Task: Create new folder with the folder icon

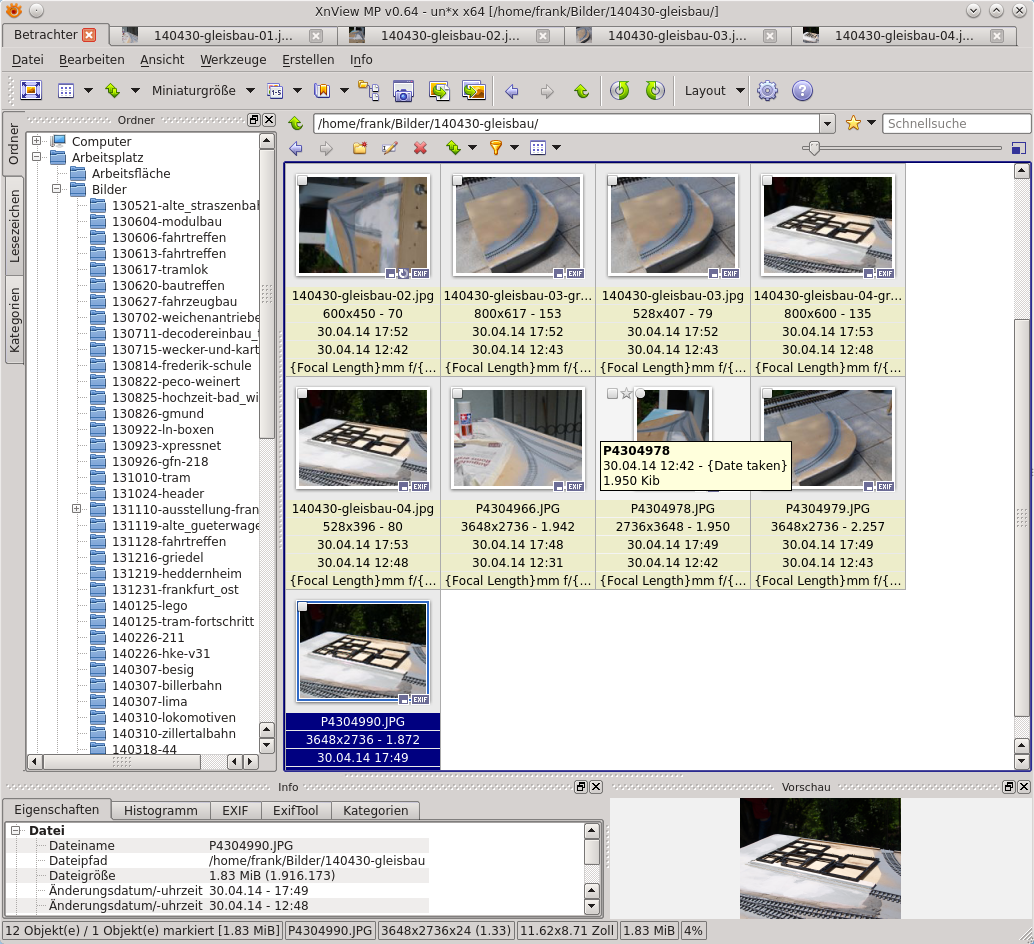Action: (359, 148)
